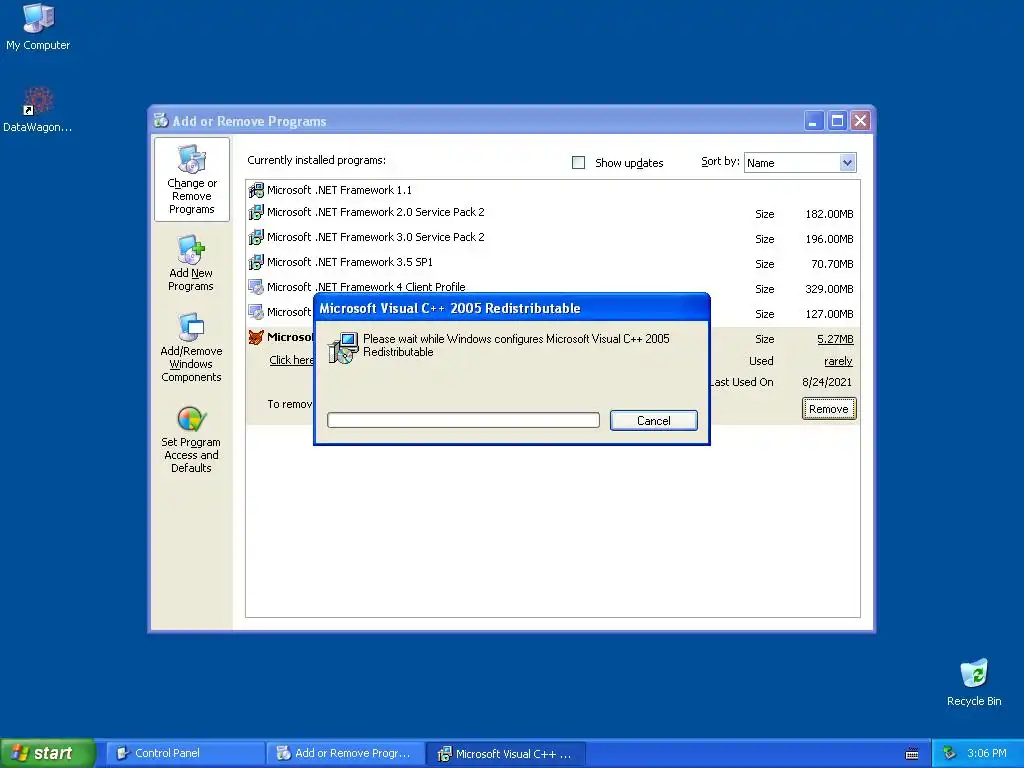Screen dimensions: 1024x768
Task: Click the .NET Framework 3.5 SP1 icon
Action: coord(256,262)
